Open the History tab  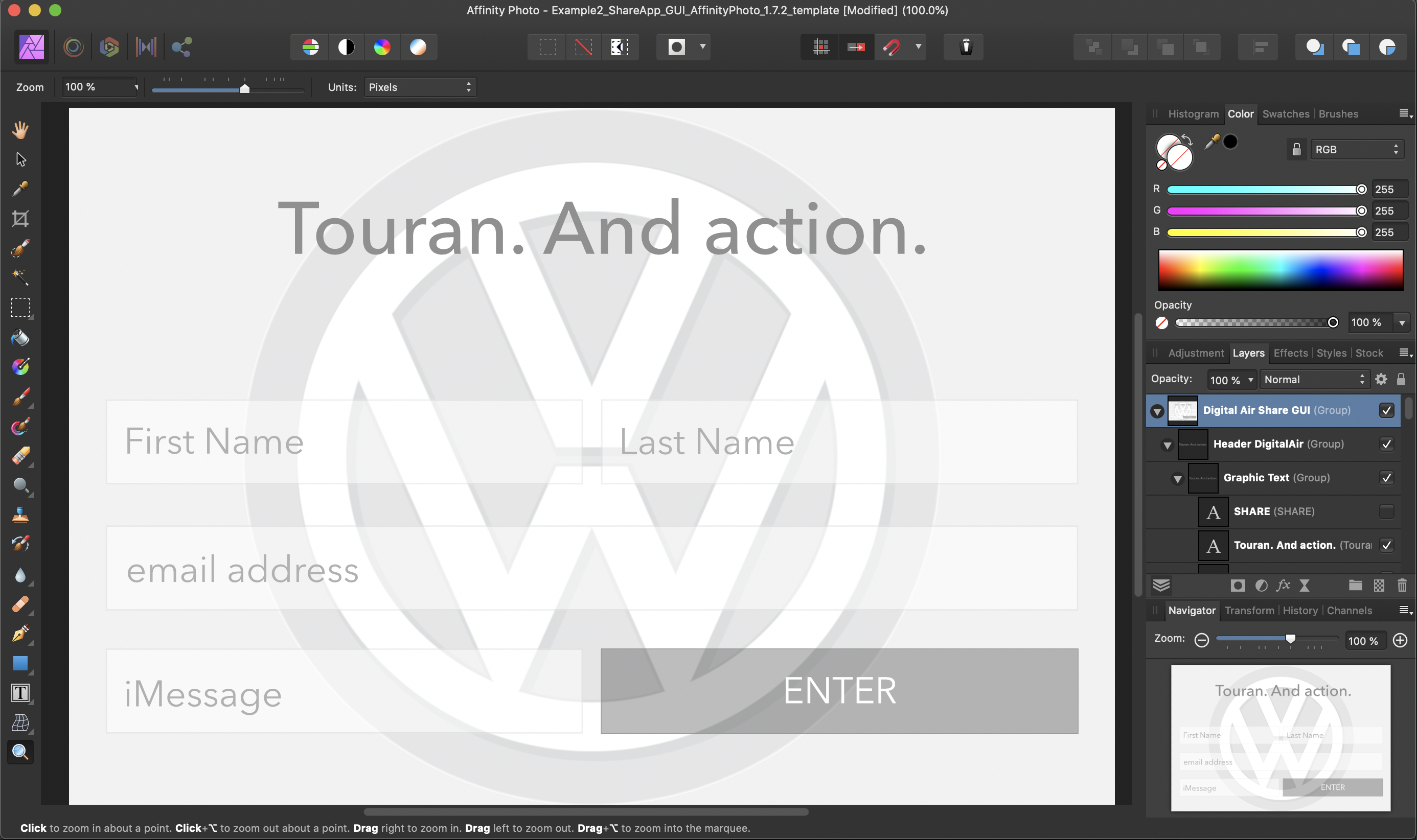(1300, 610)
